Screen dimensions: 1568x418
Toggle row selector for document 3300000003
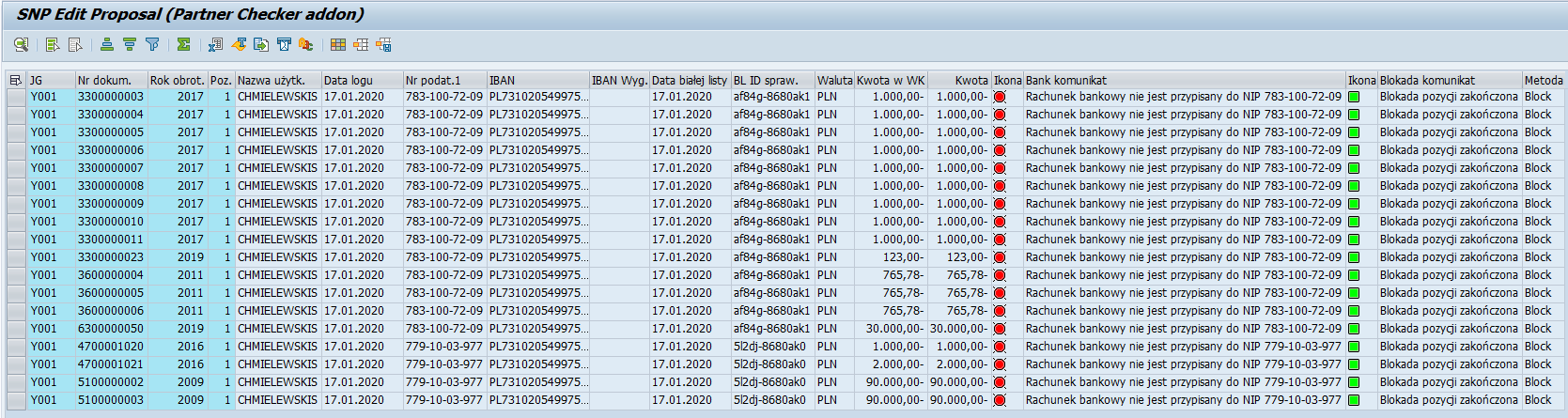(16, 97)
